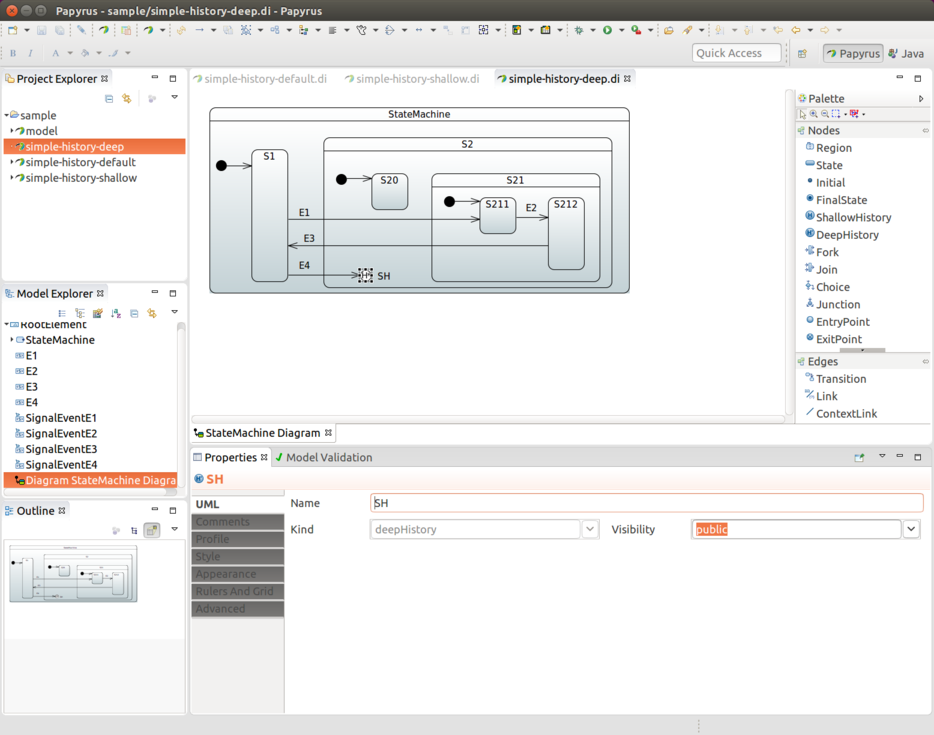Open Project Explorer view menu arrow

(175, 97)
